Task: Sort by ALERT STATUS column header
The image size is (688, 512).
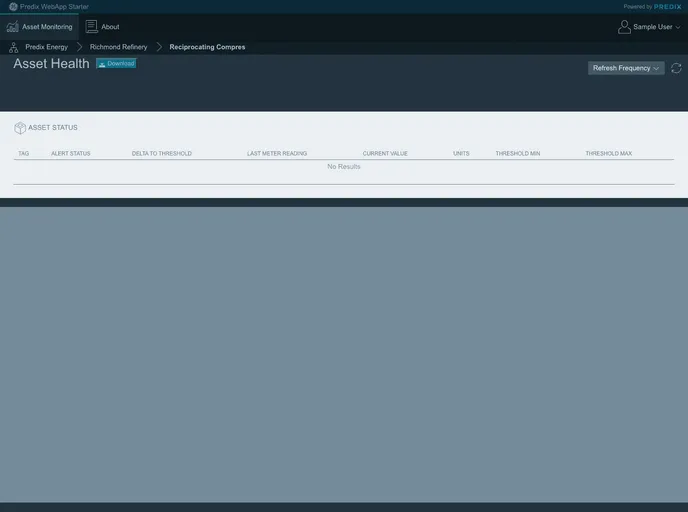Action: (71, 154)
